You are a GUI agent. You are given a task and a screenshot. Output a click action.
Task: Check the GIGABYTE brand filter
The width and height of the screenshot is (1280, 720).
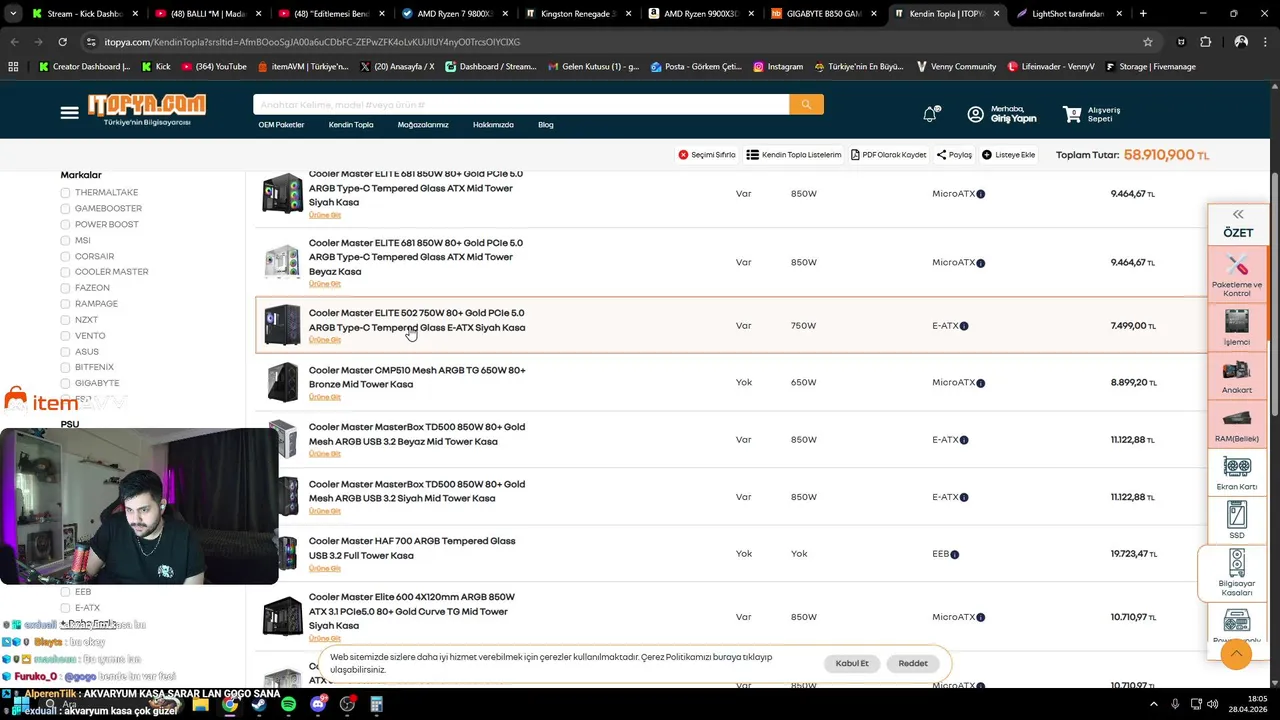[65, 383]
